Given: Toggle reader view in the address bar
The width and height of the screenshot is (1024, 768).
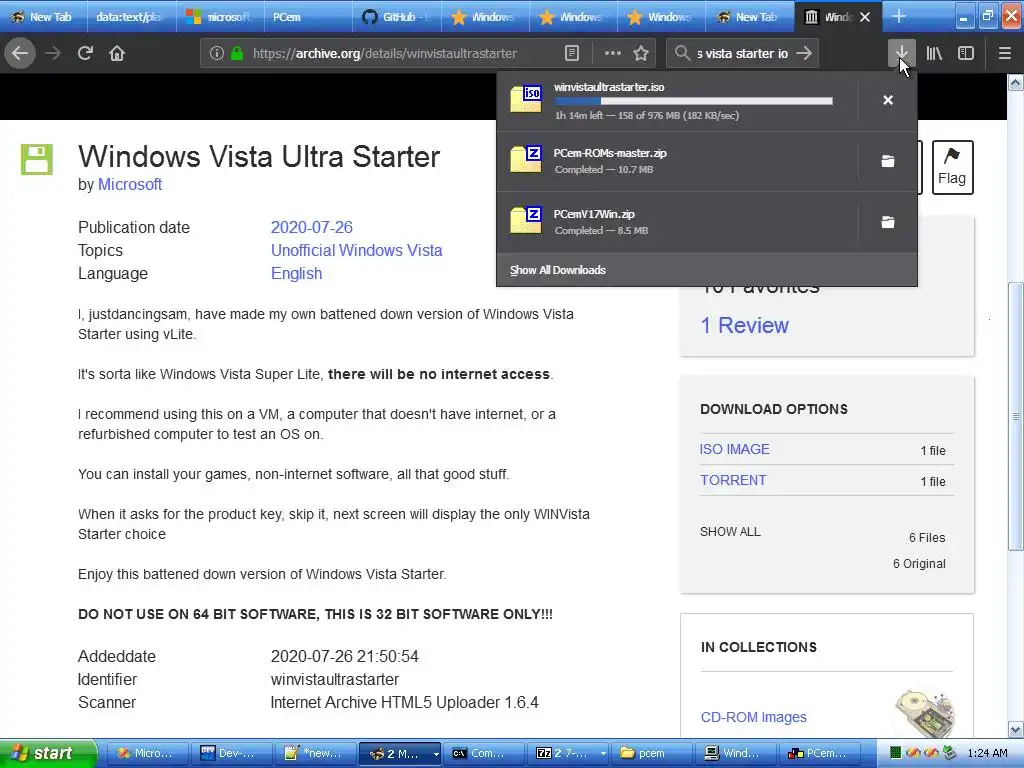Looking at the screenshot, I should pos(572,54).
